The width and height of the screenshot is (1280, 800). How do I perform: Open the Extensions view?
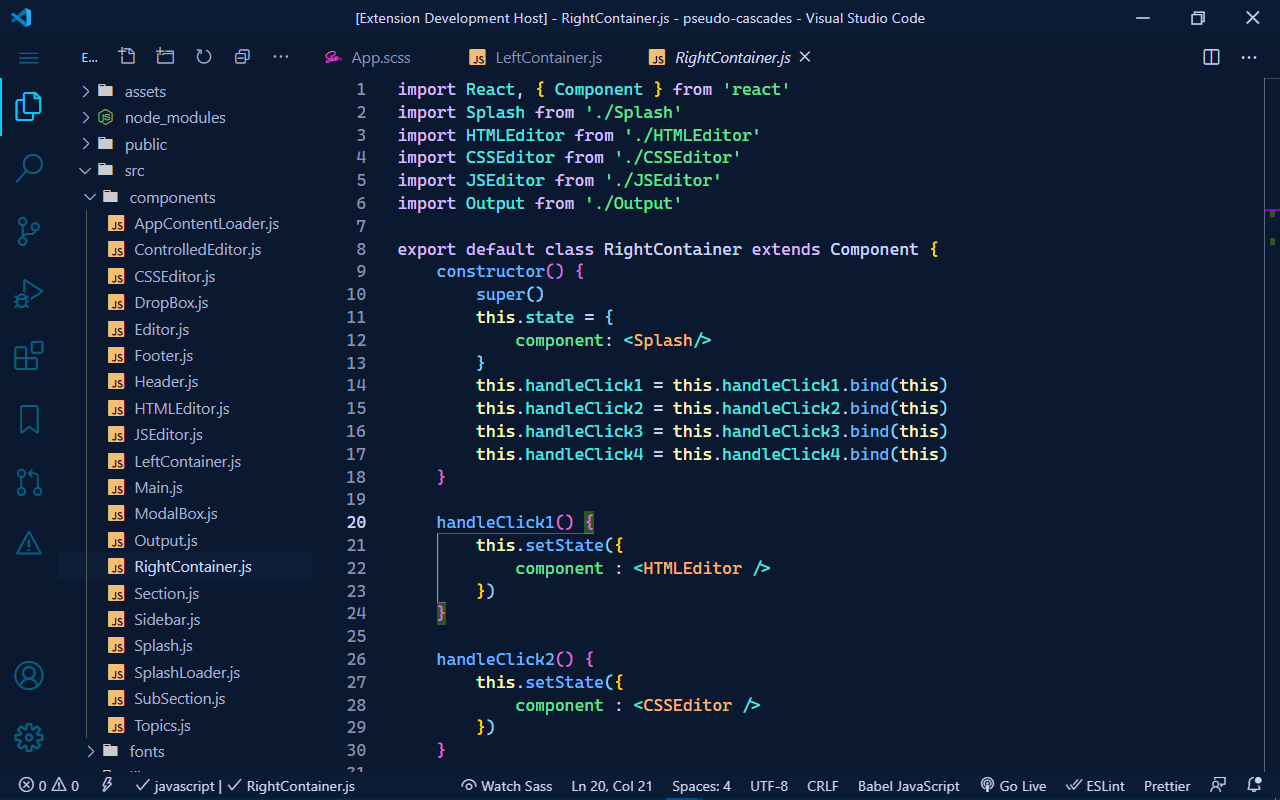click(29, 356)
